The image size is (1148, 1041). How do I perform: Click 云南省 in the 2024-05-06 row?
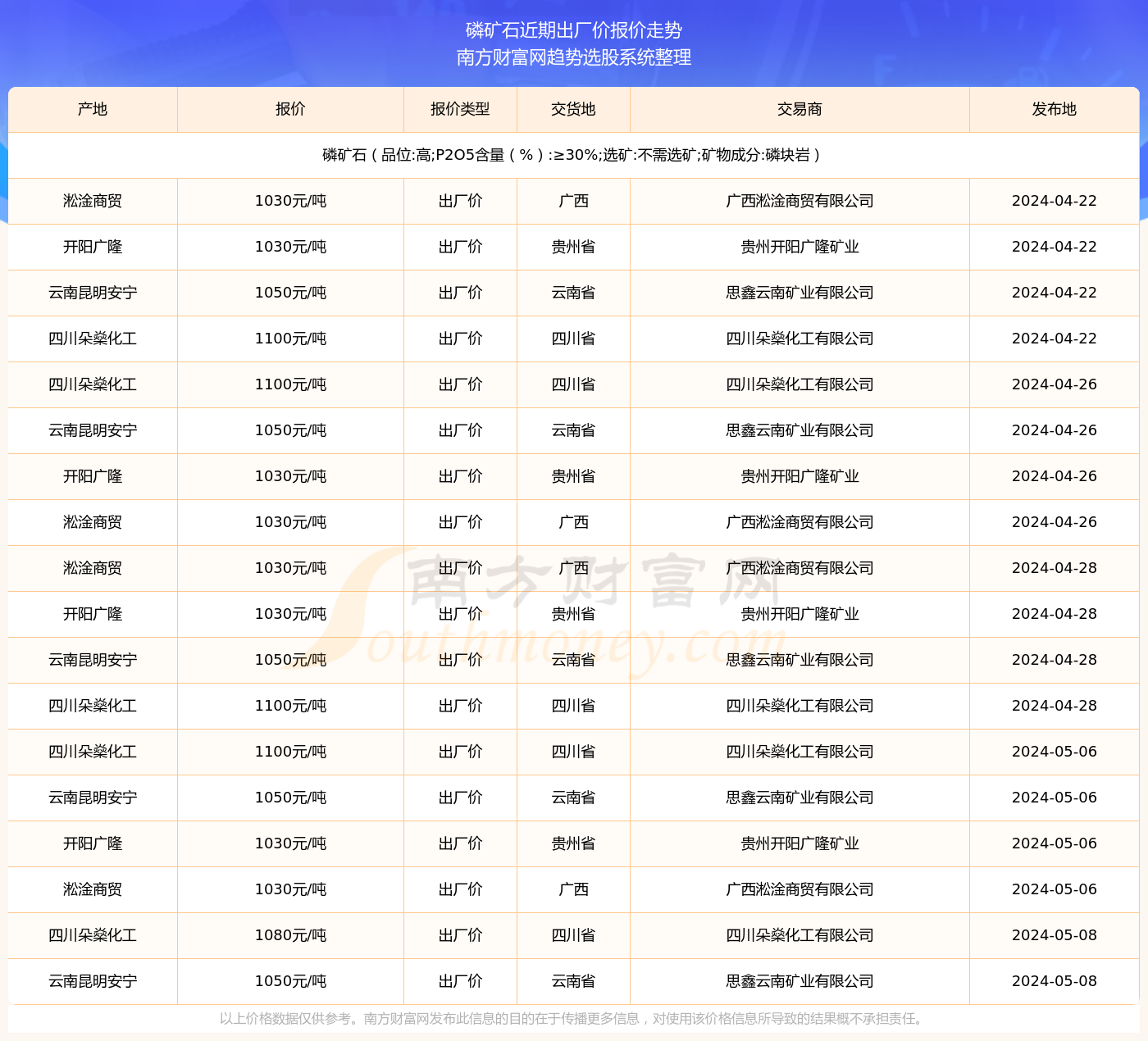(573, 798)
